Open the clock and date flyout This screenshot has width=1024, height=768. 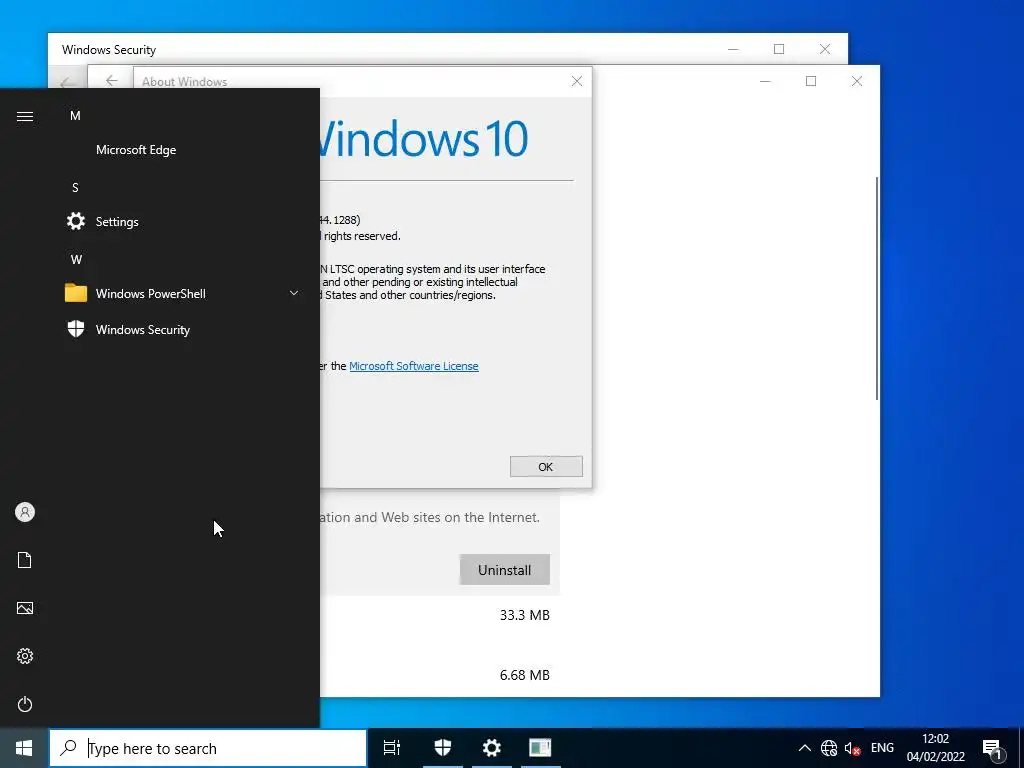click(935, 748)
